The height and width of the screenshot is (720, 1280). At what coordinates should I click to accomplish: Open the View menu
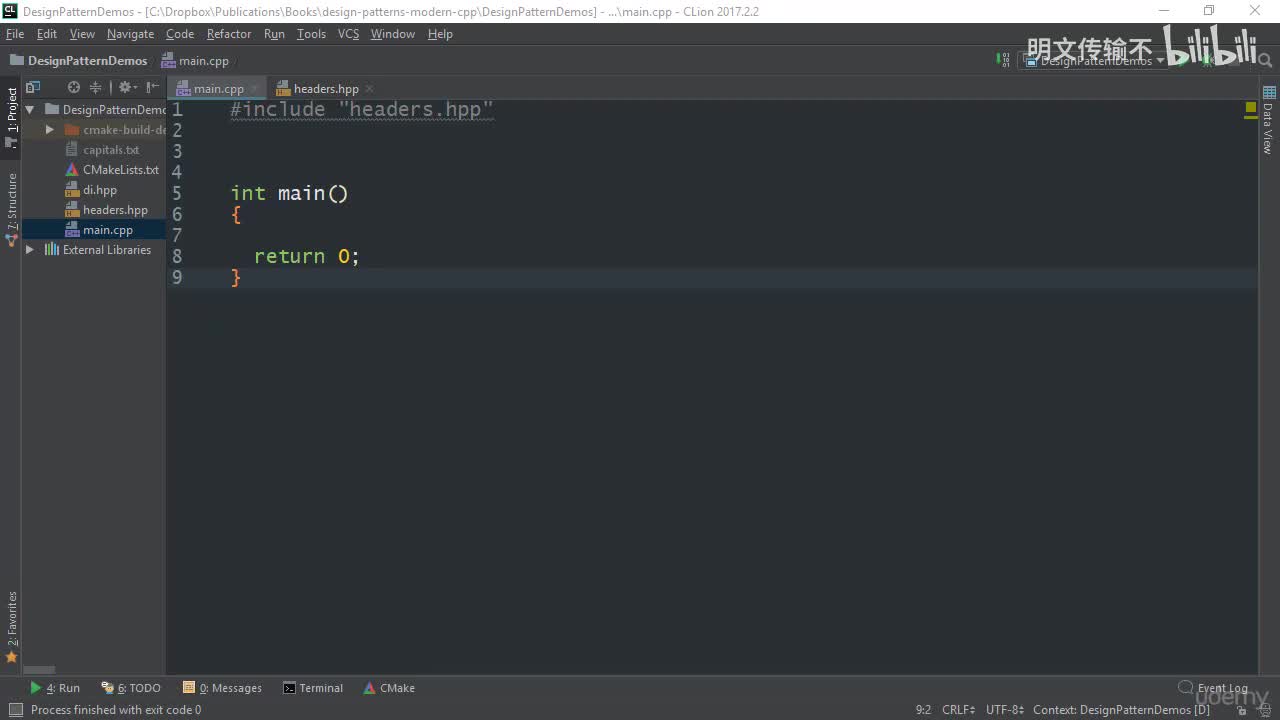pyautogui.click(x=82, y=34)
